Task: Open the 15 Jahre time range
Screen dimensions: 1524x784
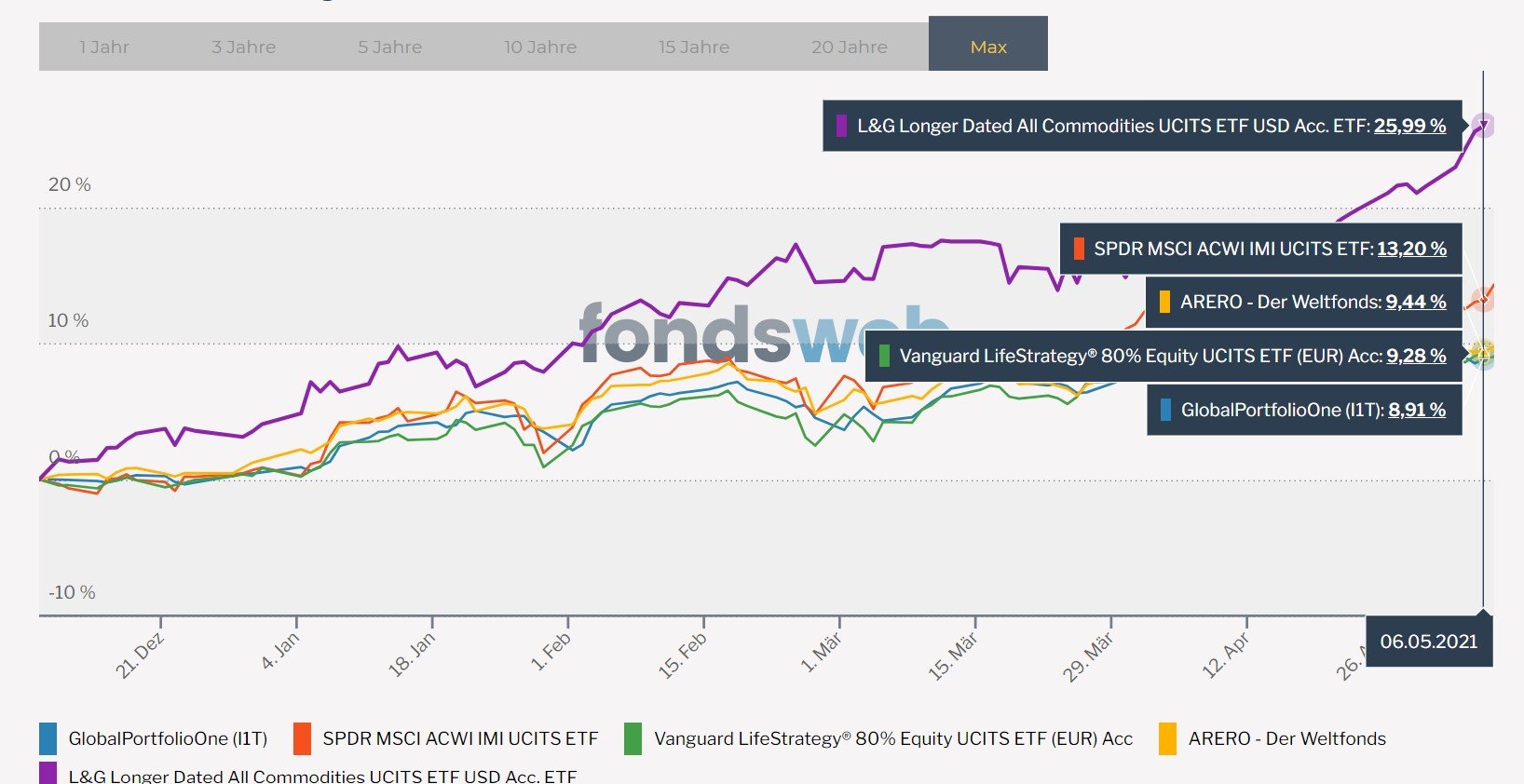Action: pyautogui.click(x=694, y=47)
